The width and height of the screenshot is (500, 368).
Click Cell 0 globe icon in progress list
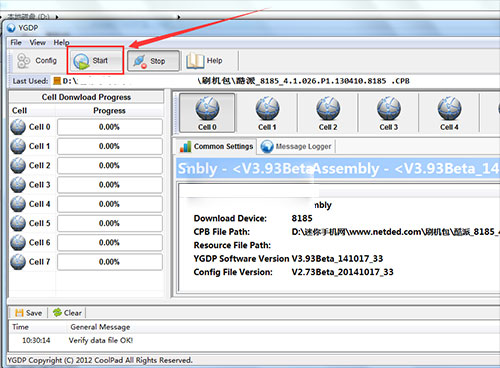pos(18,127)
